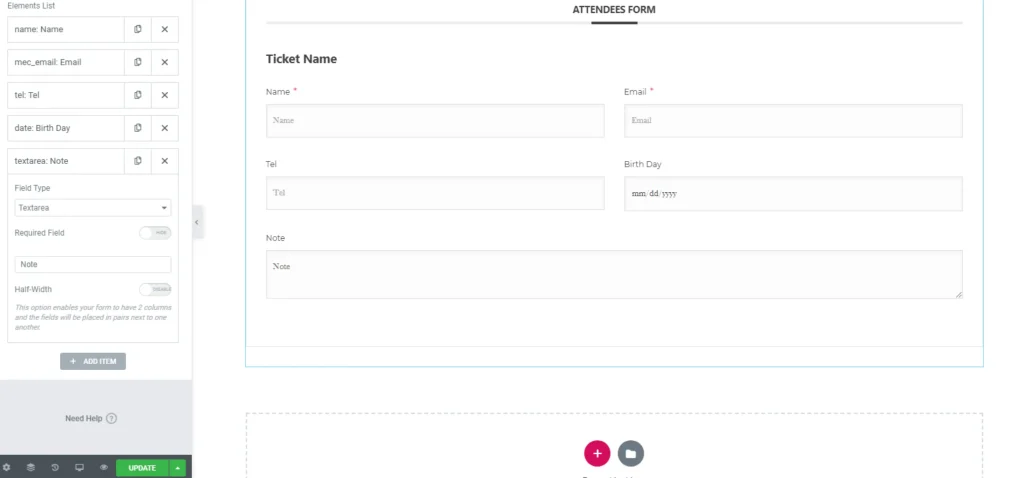Open the Birth Day date field
The height and width of the screenshot is (478, 1024).
[x=793, y=194]
